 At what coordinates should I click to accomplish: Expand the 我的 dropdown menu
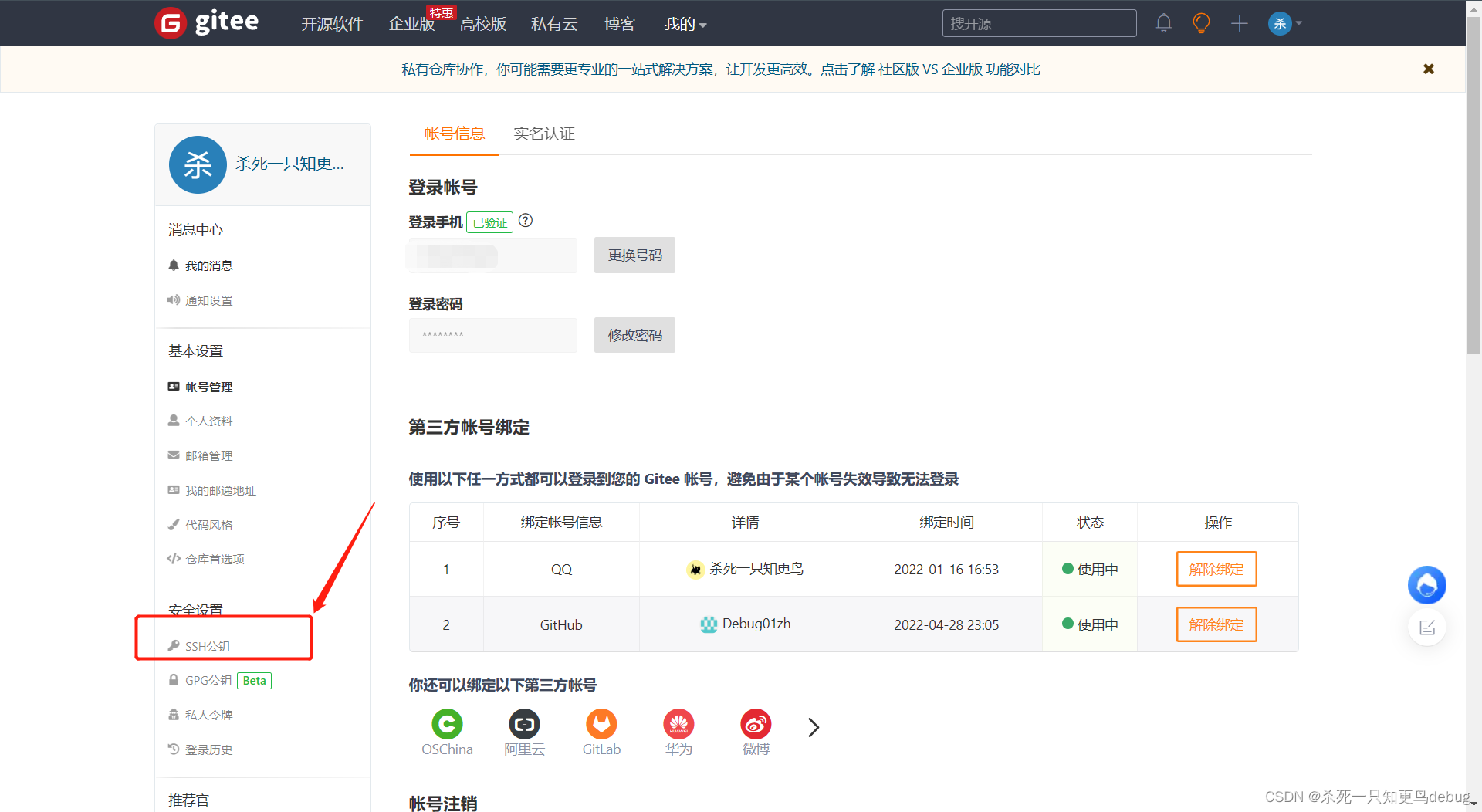click(685, 24)
